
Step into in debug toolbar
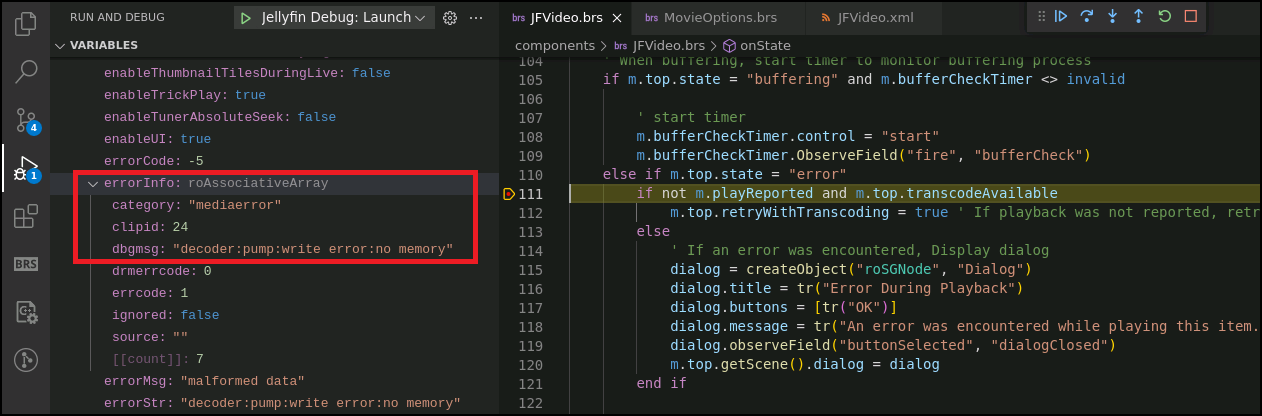coord(1112,16)
